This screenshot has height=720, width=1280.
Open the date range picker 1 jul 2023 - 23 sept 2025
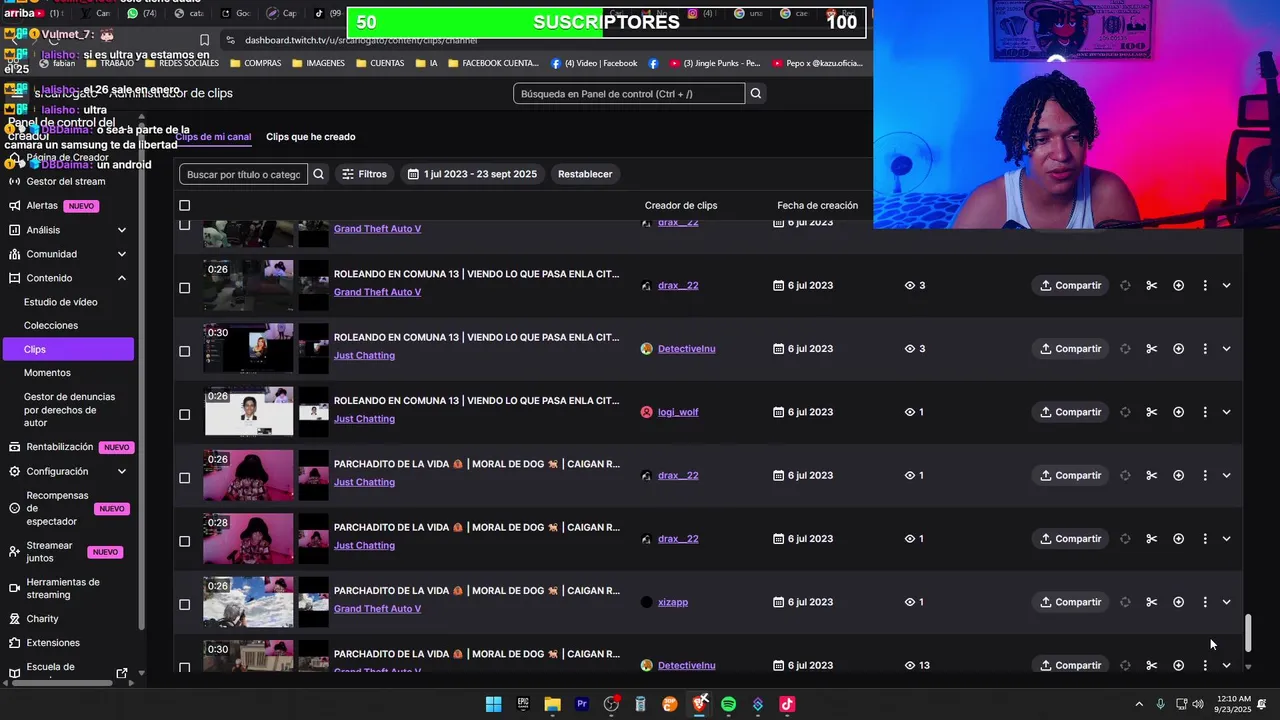click(473, 174)
